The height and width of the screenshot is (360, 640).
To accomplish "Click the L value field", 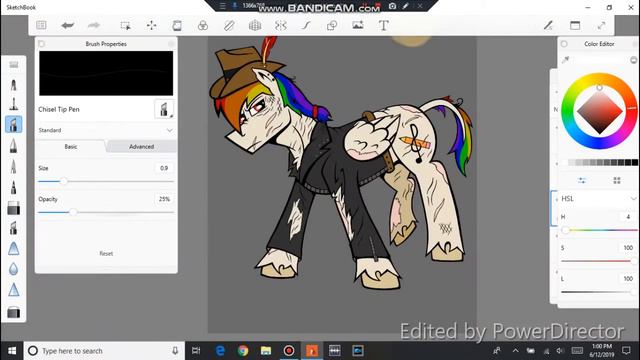I will (628, 279).
